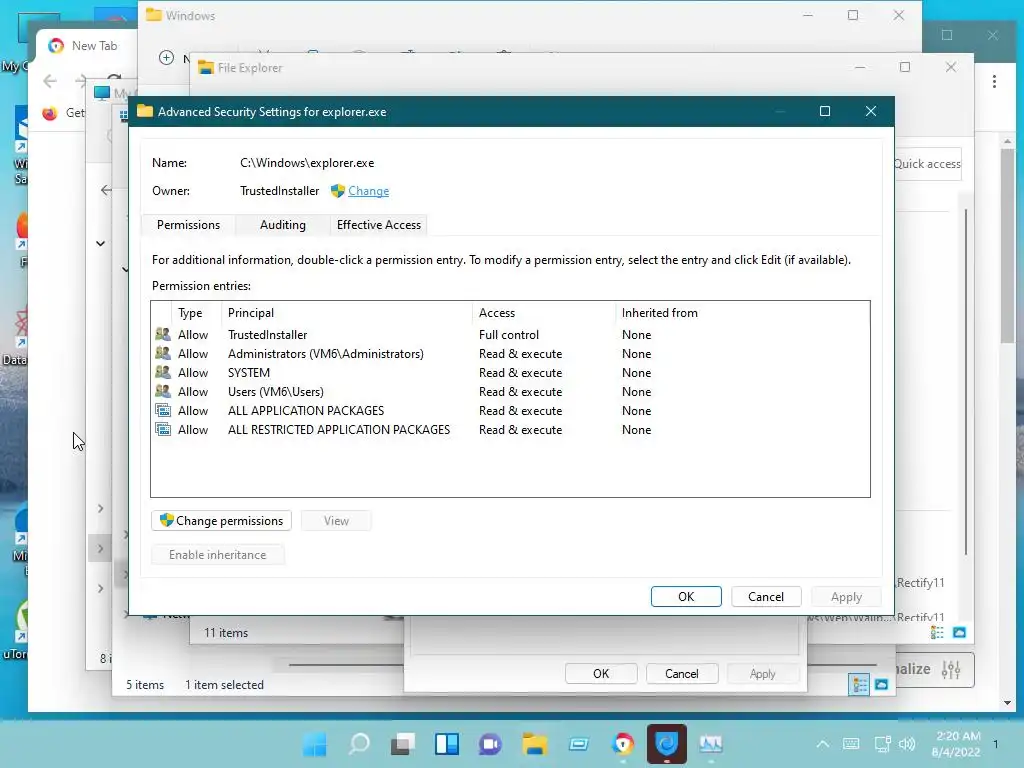Open network tray icon

click(882, 744)
